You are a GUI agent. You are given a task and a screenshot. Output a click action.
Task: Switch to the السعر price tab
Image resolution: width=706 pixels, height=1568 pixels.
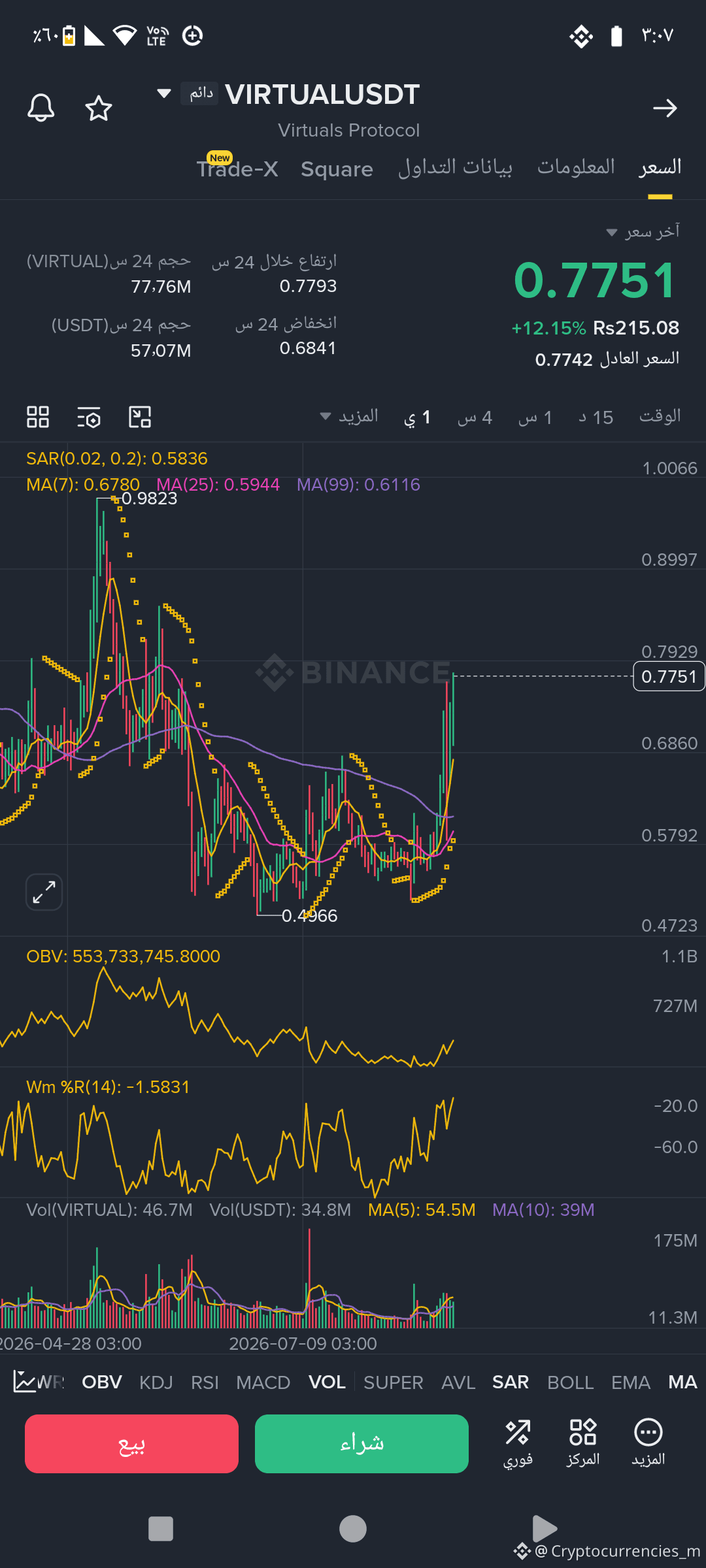(x=660, y=168)
